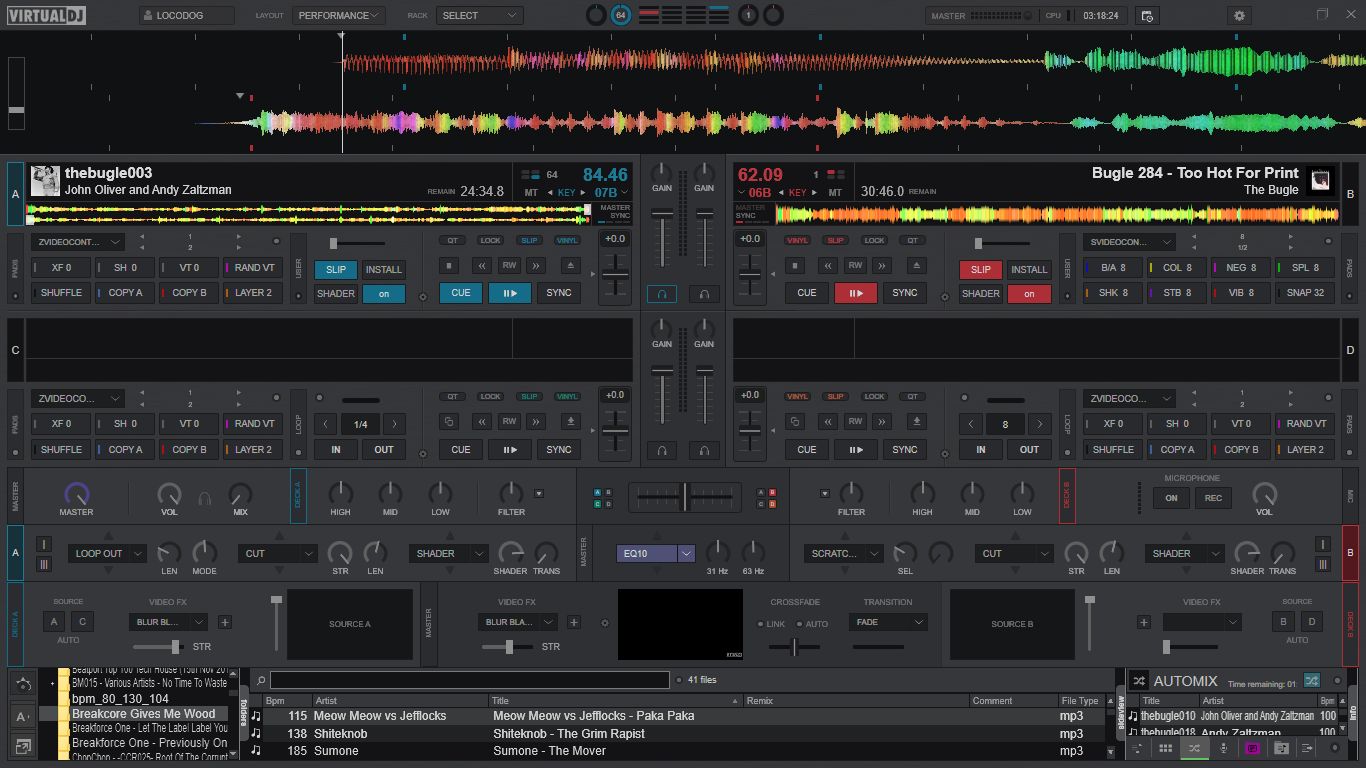Open the grid view icon in the sideview toolbar

pos(1166,748)
